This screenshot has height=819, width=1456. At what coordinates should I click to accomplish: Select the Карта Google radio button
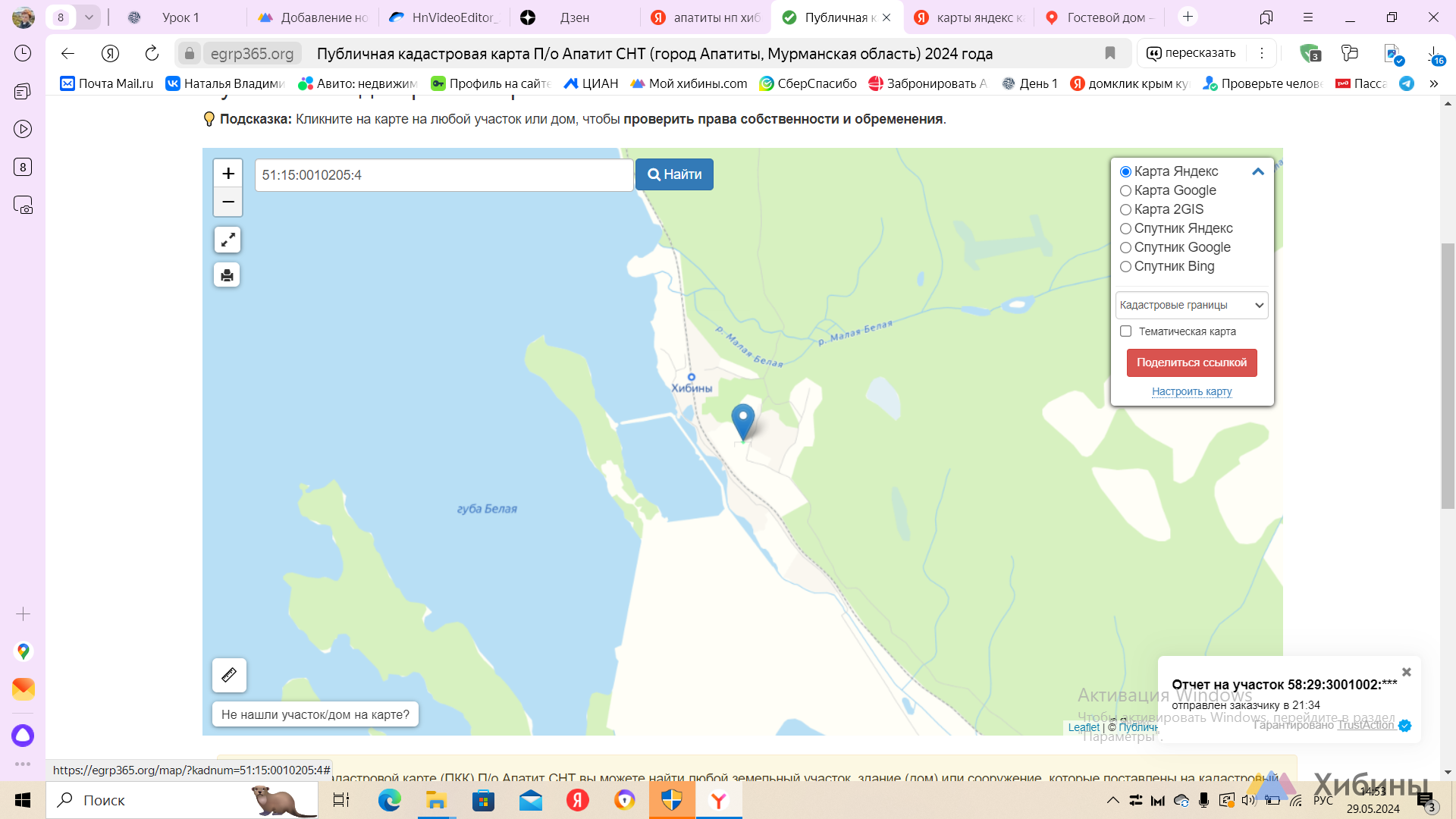(1126, 190)
